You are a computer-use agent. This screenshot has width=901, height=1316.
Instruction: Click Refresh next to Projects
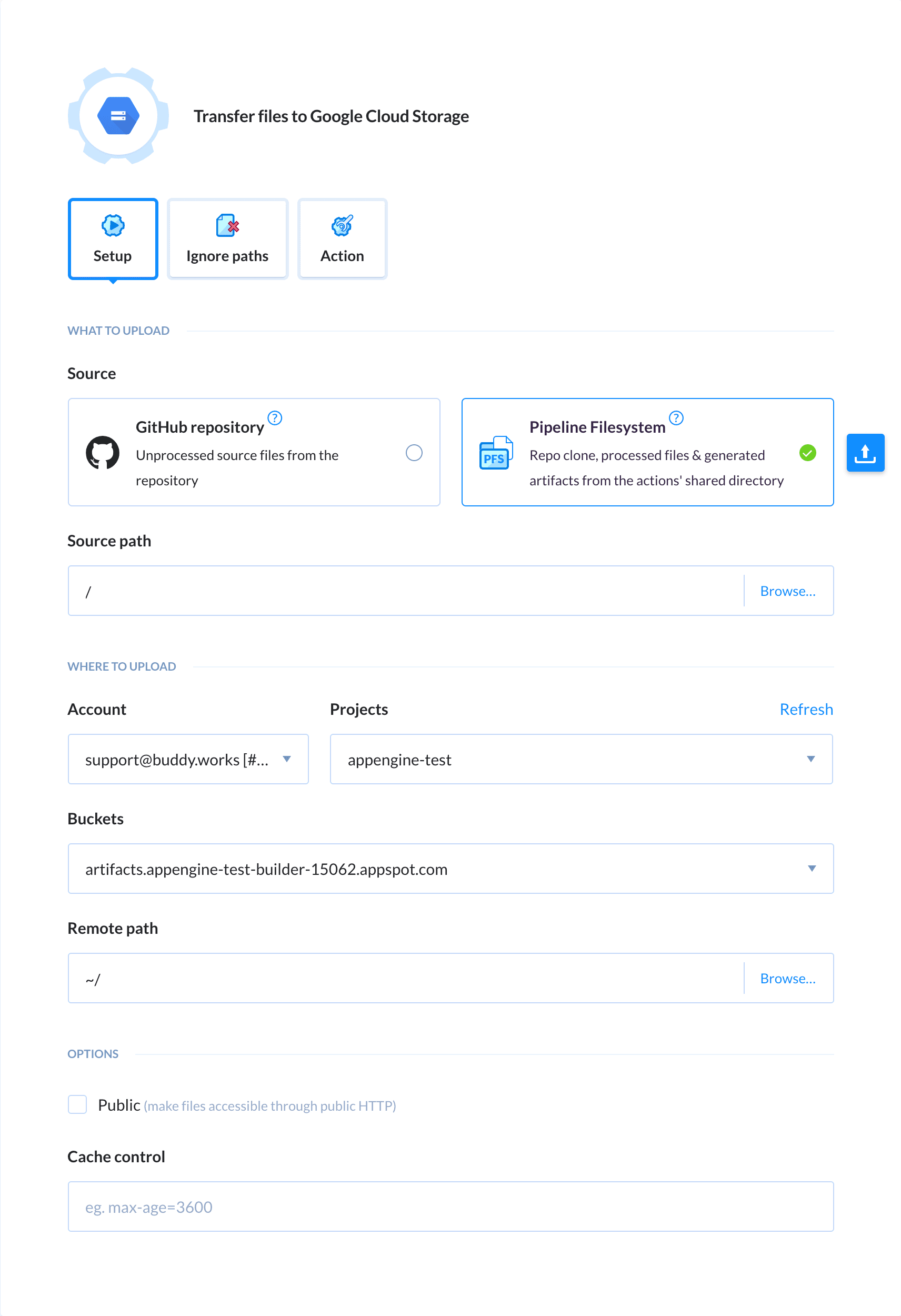point(806,709)
